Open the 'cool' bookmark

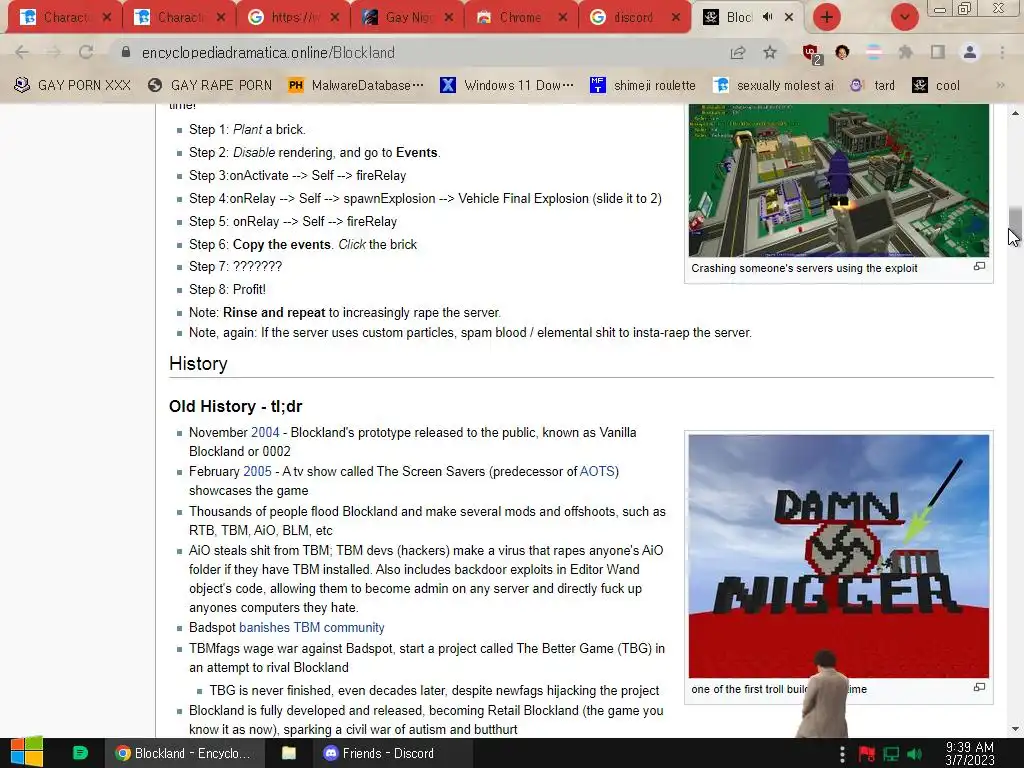[936, 85]
